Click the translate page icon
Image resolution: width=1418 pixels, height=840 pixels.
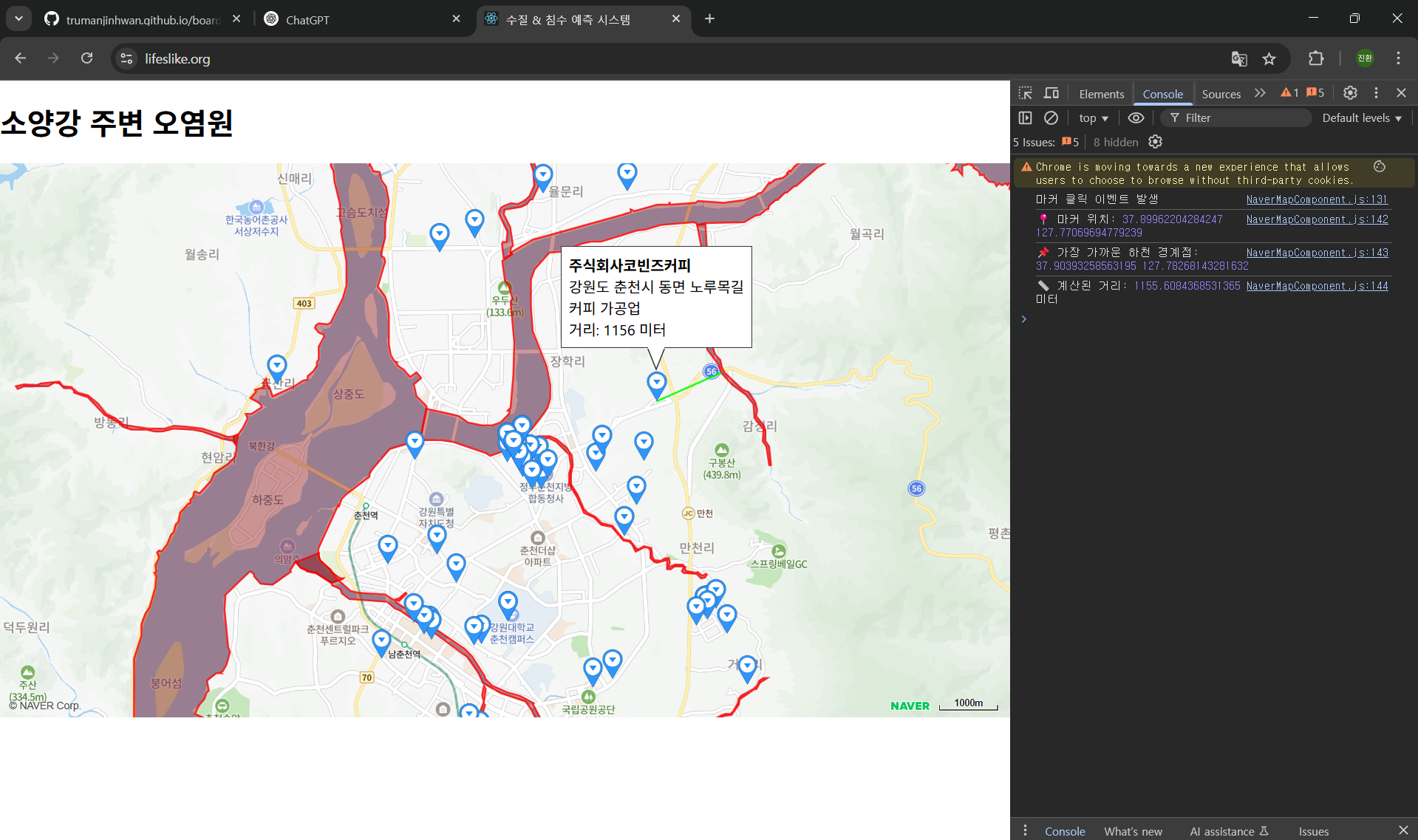pyautogui.click(x=1239, y=59)
